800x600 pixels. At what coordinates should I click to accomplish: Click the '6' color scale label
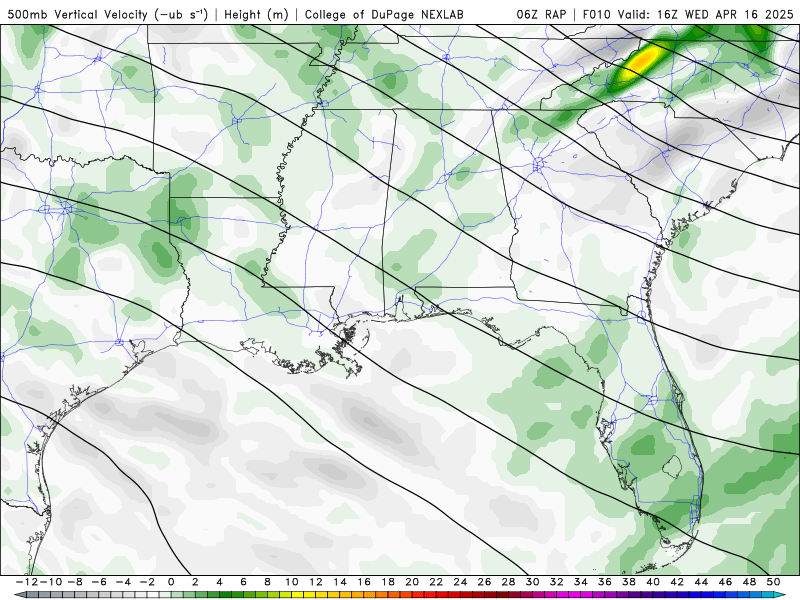pyautogui.click(x=243, y=582)
